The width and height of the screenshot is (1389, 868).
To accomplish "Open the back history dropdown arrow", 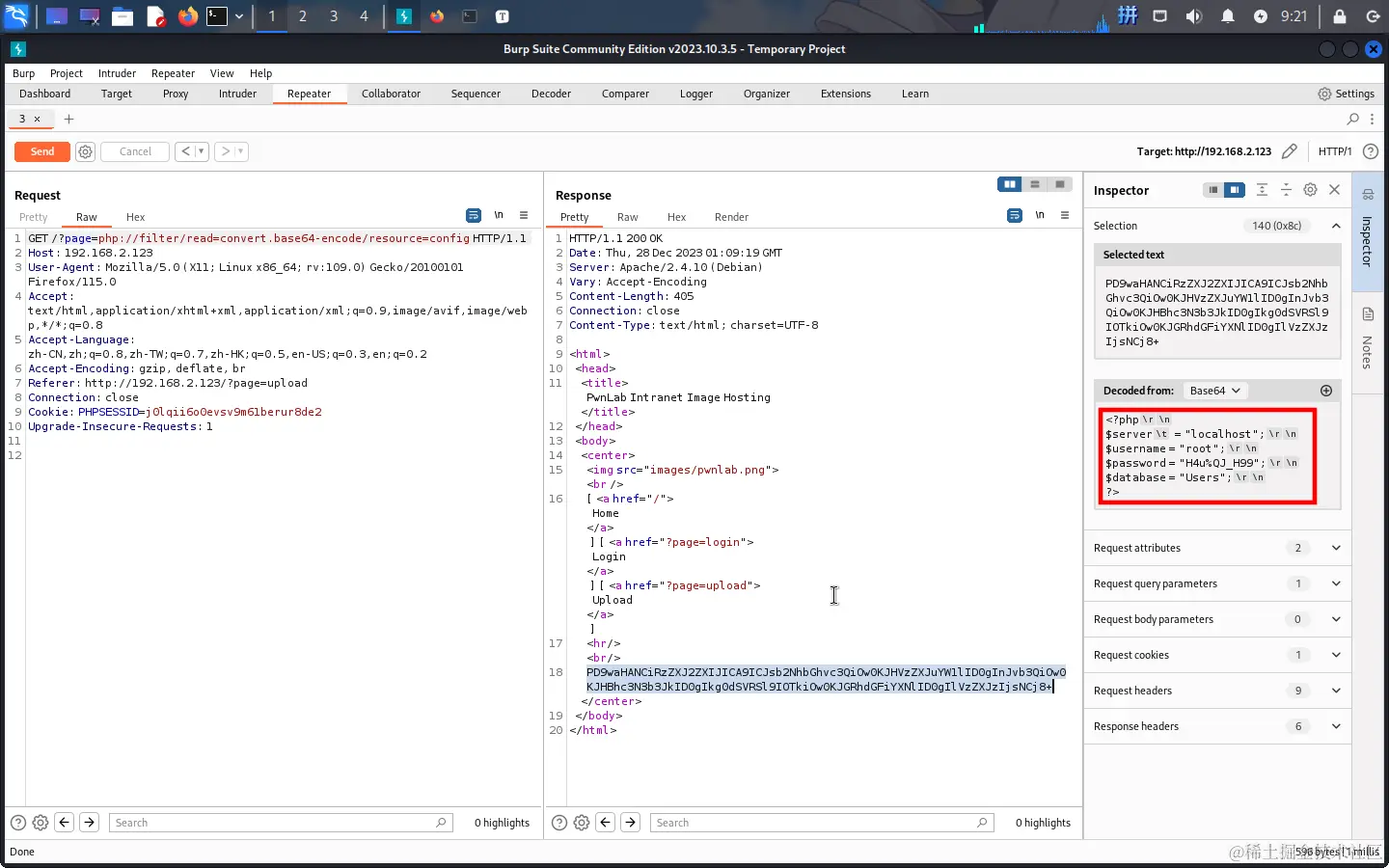I will [x=202, y=151].
